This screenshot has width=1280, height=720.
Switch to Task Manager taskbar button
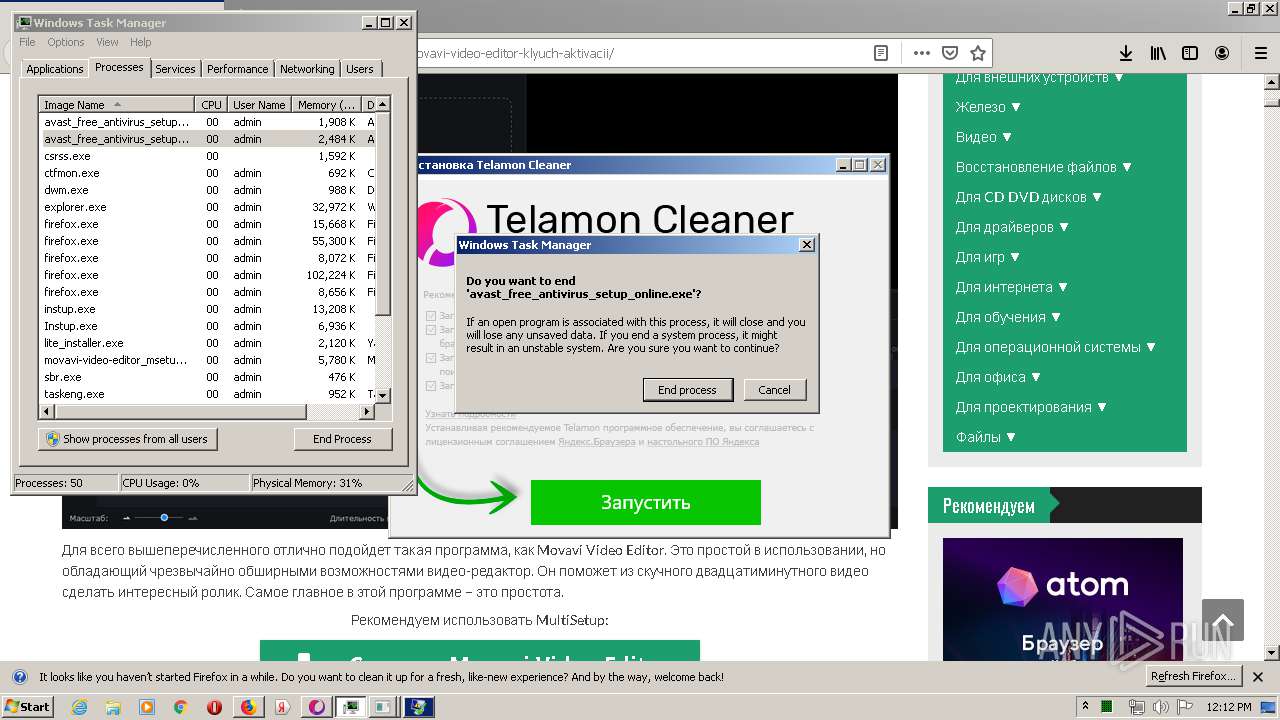click(x=351, y=707)
